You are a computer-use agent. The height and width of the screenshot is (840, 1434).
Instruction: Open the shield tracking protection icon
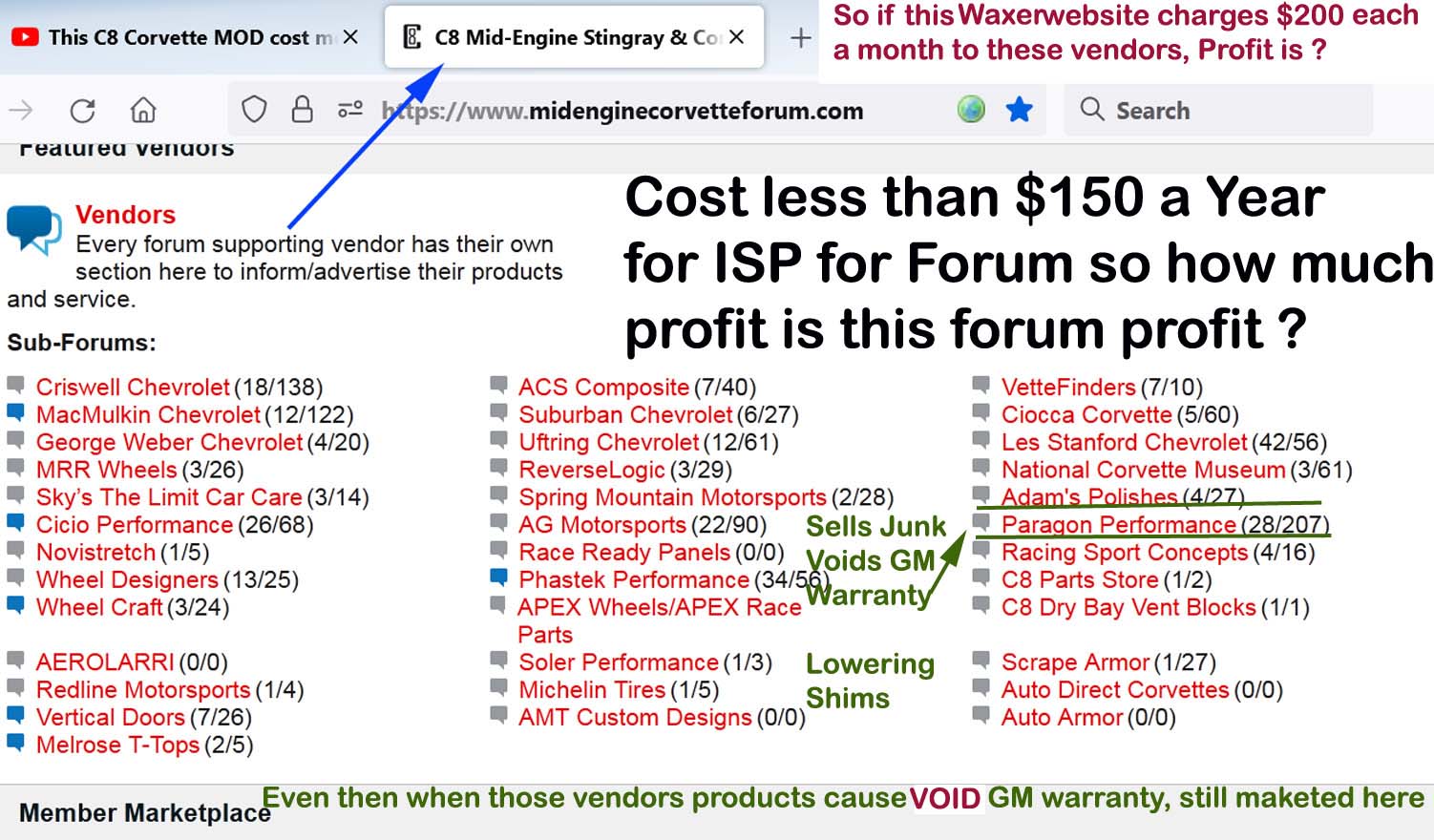(254, 110)
